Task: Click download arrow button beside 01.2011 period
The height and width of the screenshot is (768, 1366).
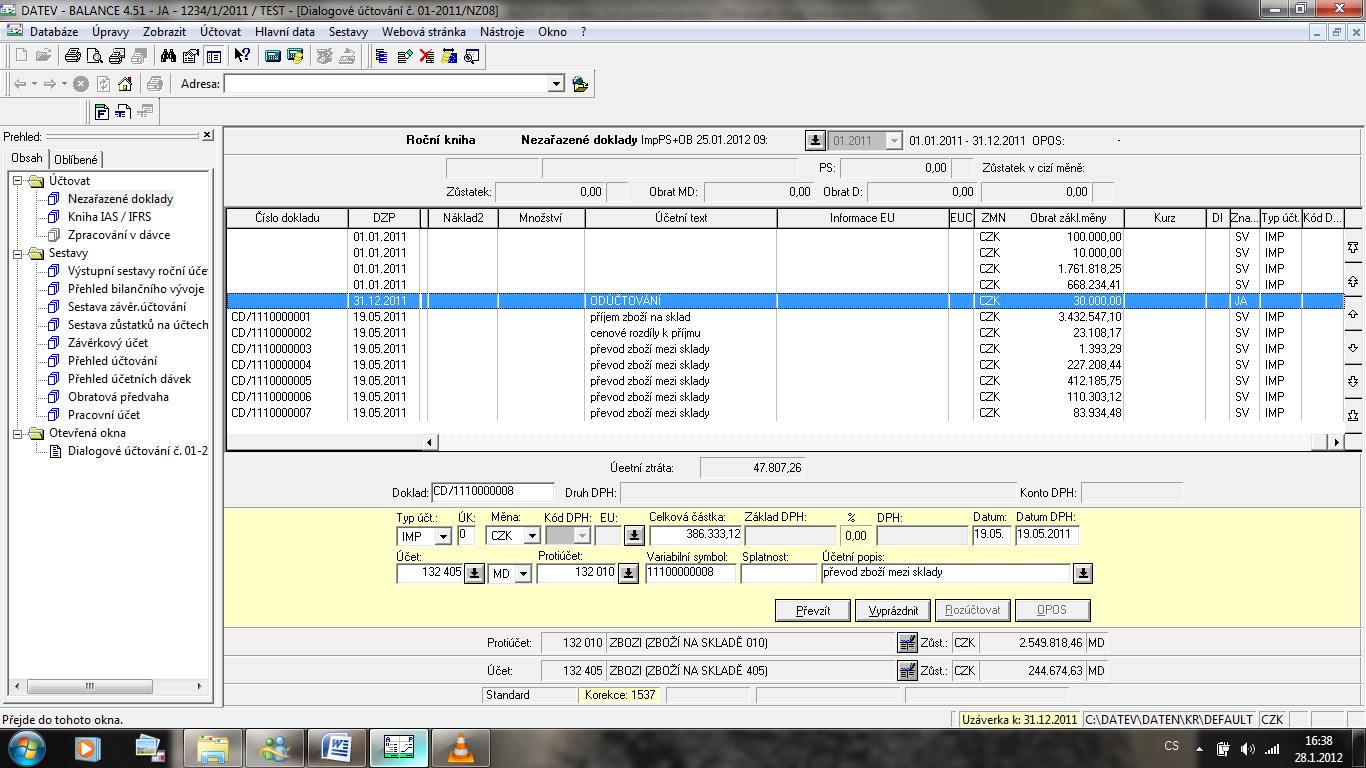Action: [815, 141]
